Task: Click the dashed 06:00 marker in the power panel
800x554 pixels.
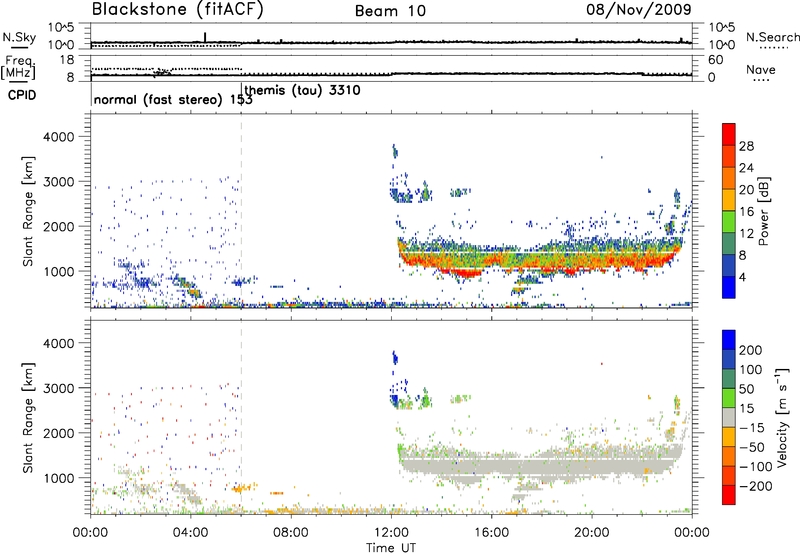Action: pos(242,211)
